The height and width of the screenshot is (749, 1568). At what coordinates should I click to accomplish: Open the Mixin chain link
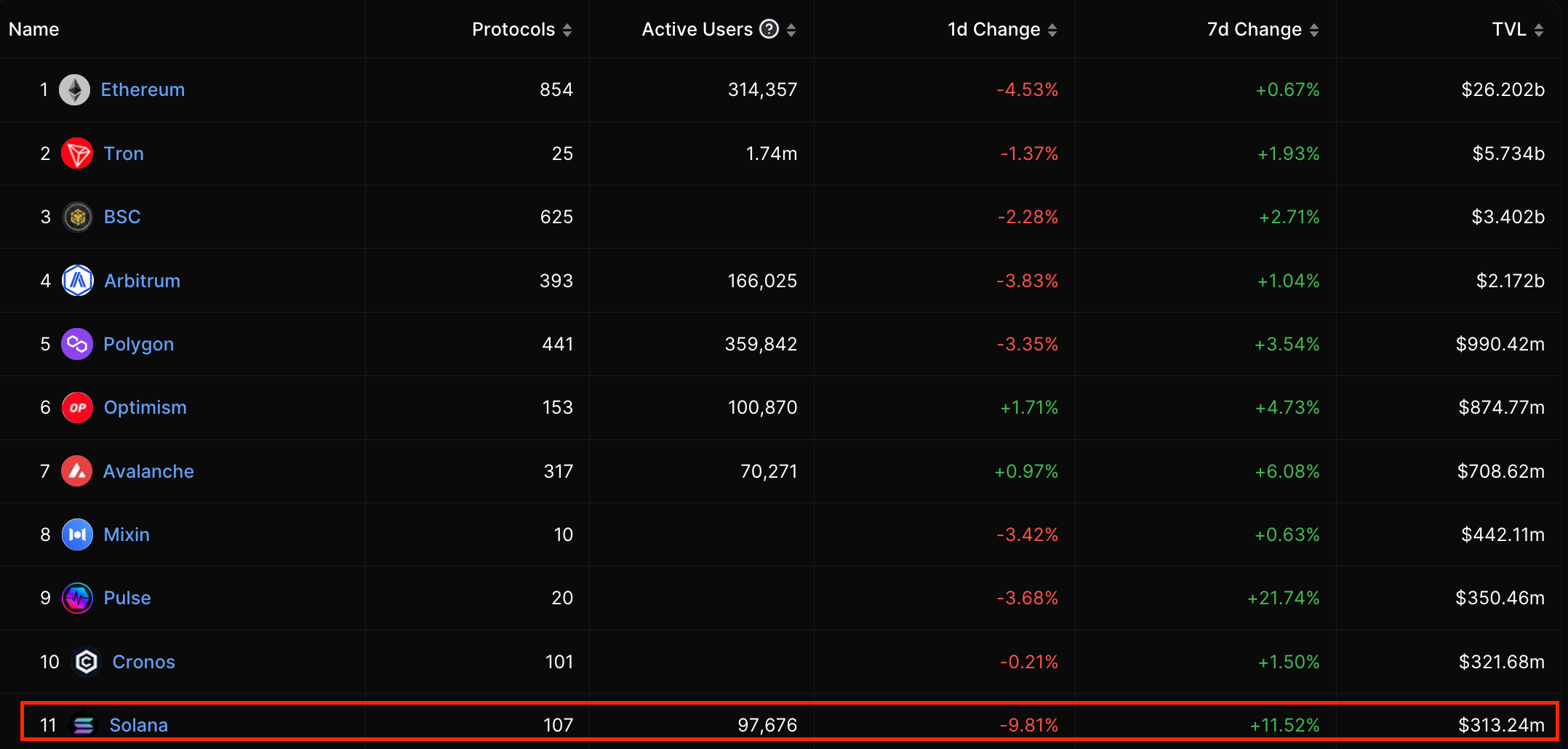(x=127, y=534)
